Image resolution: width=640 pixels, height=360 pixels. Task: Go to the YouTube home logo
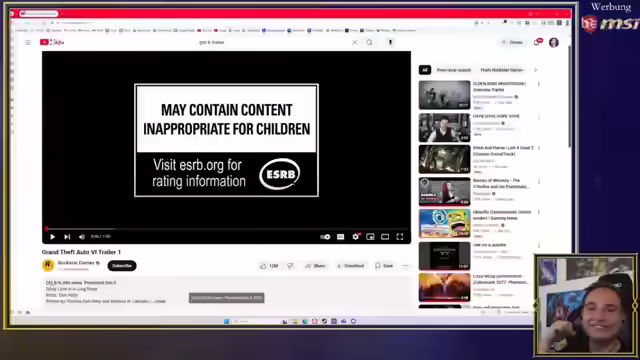tap(51, 42)
